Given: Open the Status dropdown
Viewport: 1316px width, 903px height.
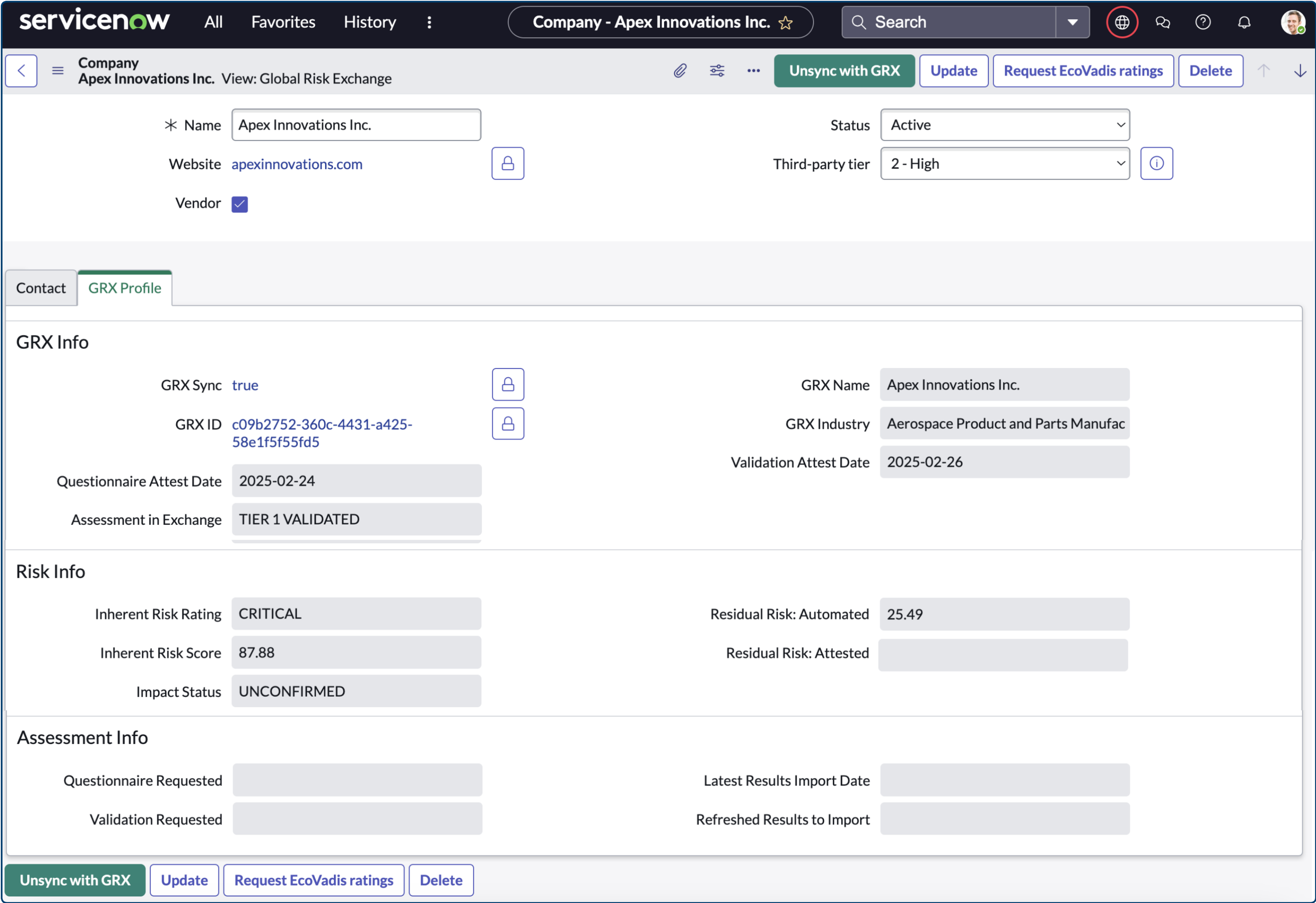Looking at the screenshot, I should tap(1005, 124).
